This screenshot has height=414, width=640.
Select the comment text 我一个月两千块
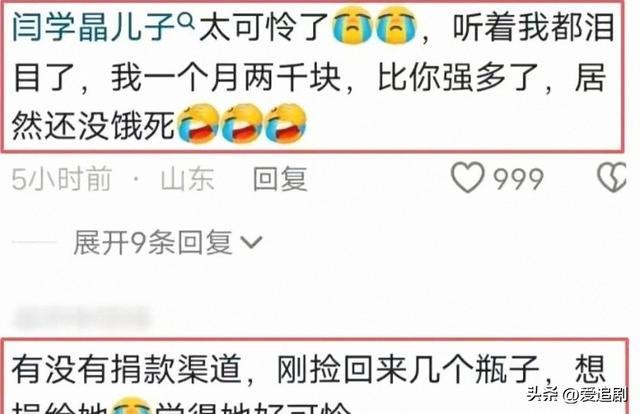tap(226, 77)
